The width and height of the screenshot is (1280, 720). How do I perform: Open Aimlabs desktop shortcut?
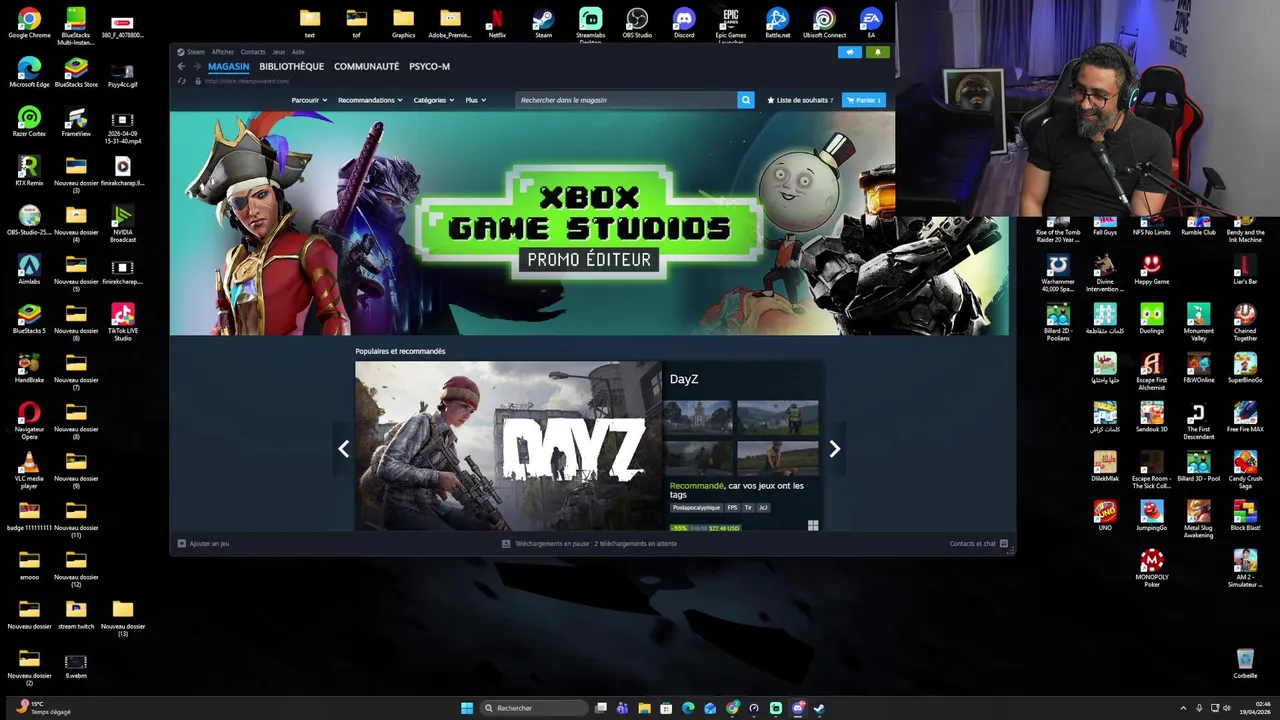click(x=29, y=269)
